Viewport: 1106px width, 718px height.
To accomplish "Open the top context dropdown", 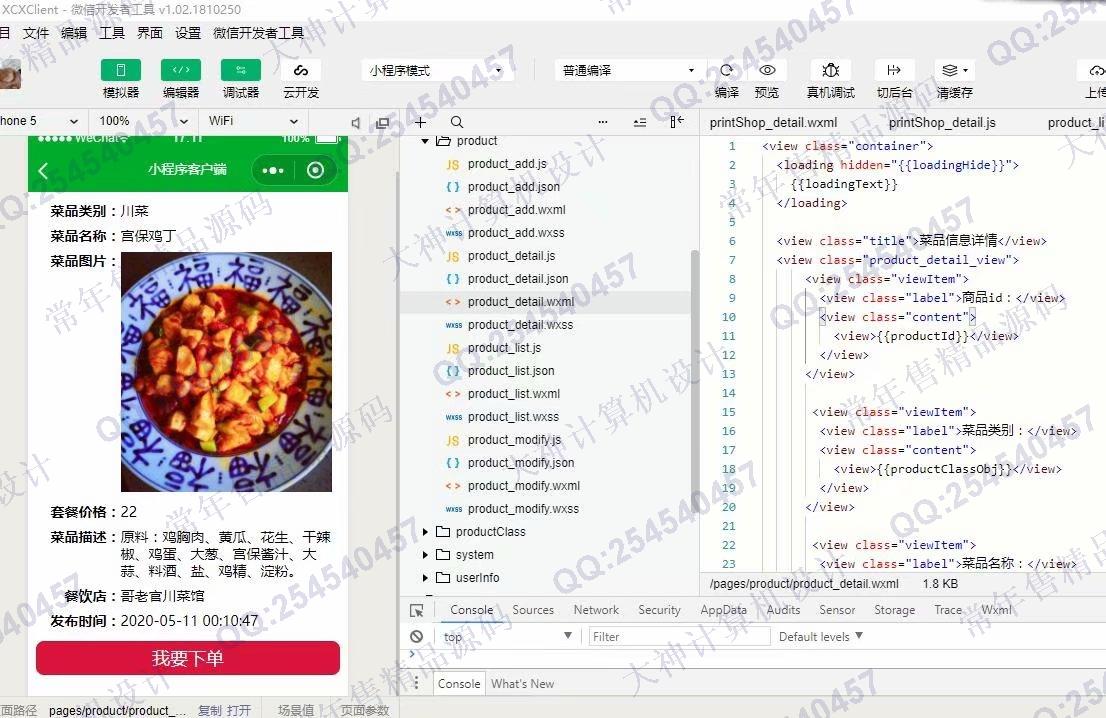I will (x=507, y=637).
